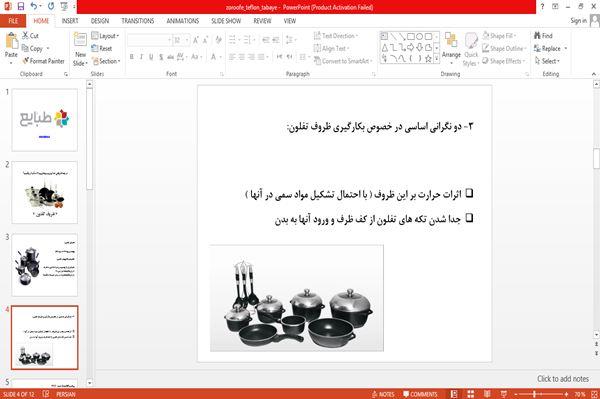The image size is (600, 399).
Task: Toggle Underline formatting
Action: coord(151,57)
